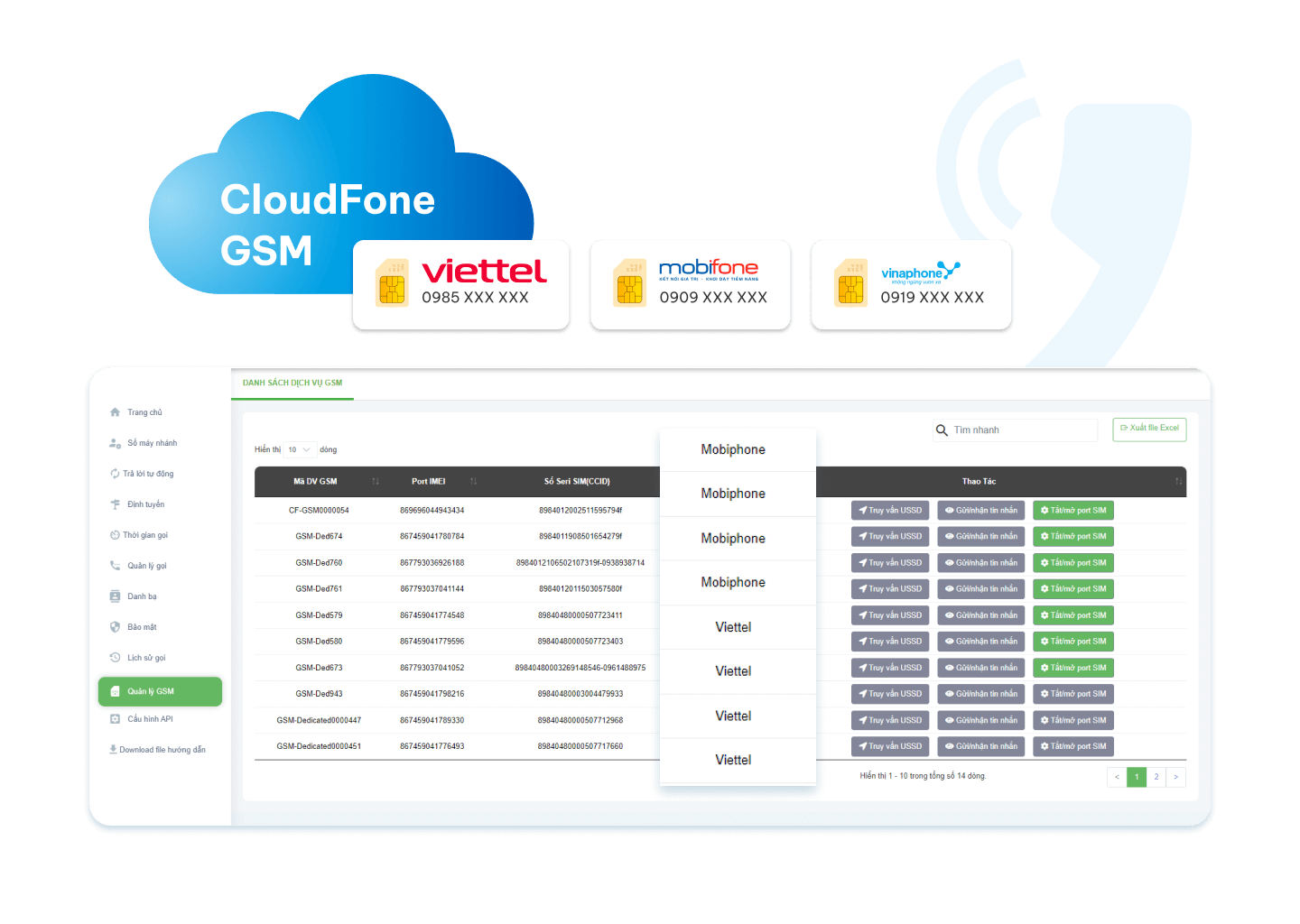The image size is (1300, 924).
Task: Sort by Port IMEI column arrows
Action: 473,482
